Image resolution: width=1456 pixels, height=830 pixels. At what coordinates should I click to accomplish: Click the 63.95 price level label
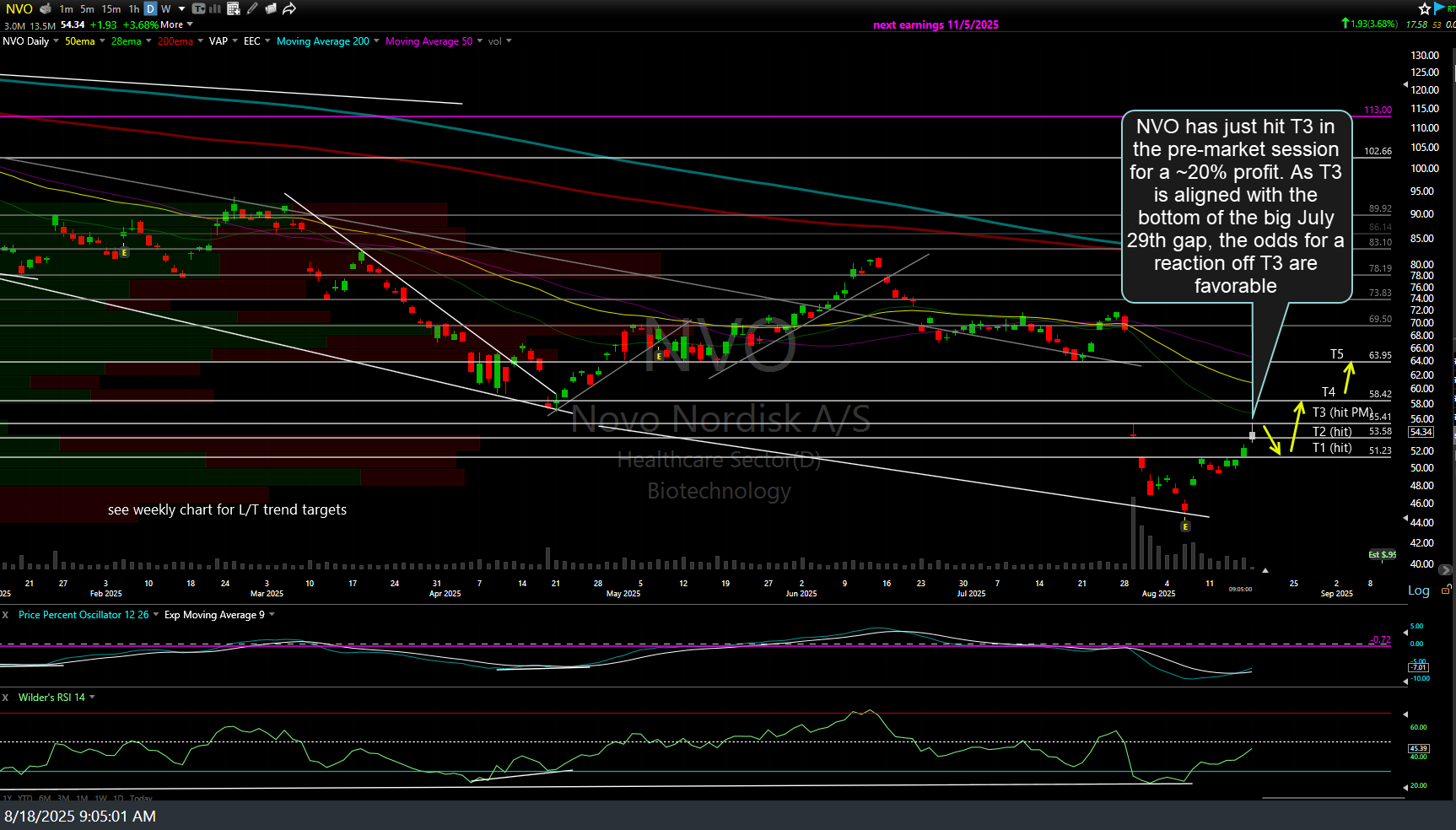(1380, 355)
